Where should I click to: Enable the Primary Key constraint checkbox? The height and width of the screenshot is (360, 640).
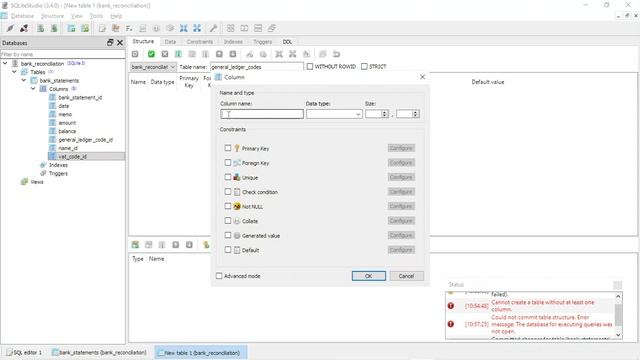tap(228, 148)
